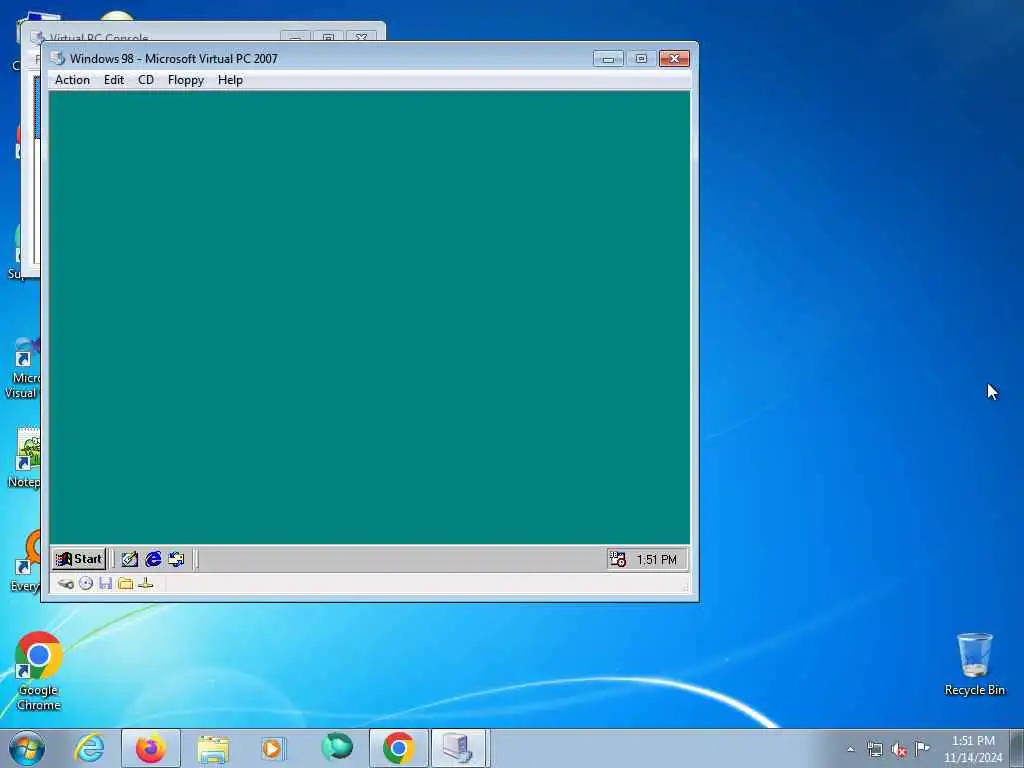
Task: Open the Google Chrome desktop shortcut
Action: [x=39, y=671]
